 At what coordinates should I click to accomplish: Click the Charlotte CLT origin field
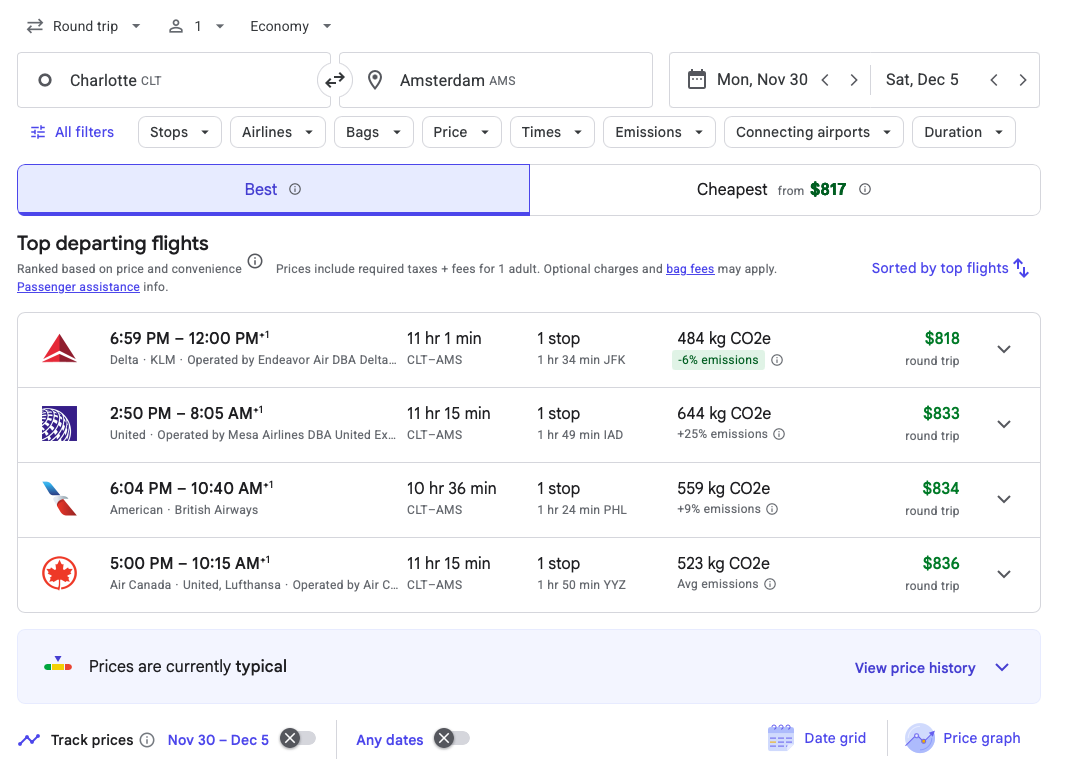click(x=174, y=80)
